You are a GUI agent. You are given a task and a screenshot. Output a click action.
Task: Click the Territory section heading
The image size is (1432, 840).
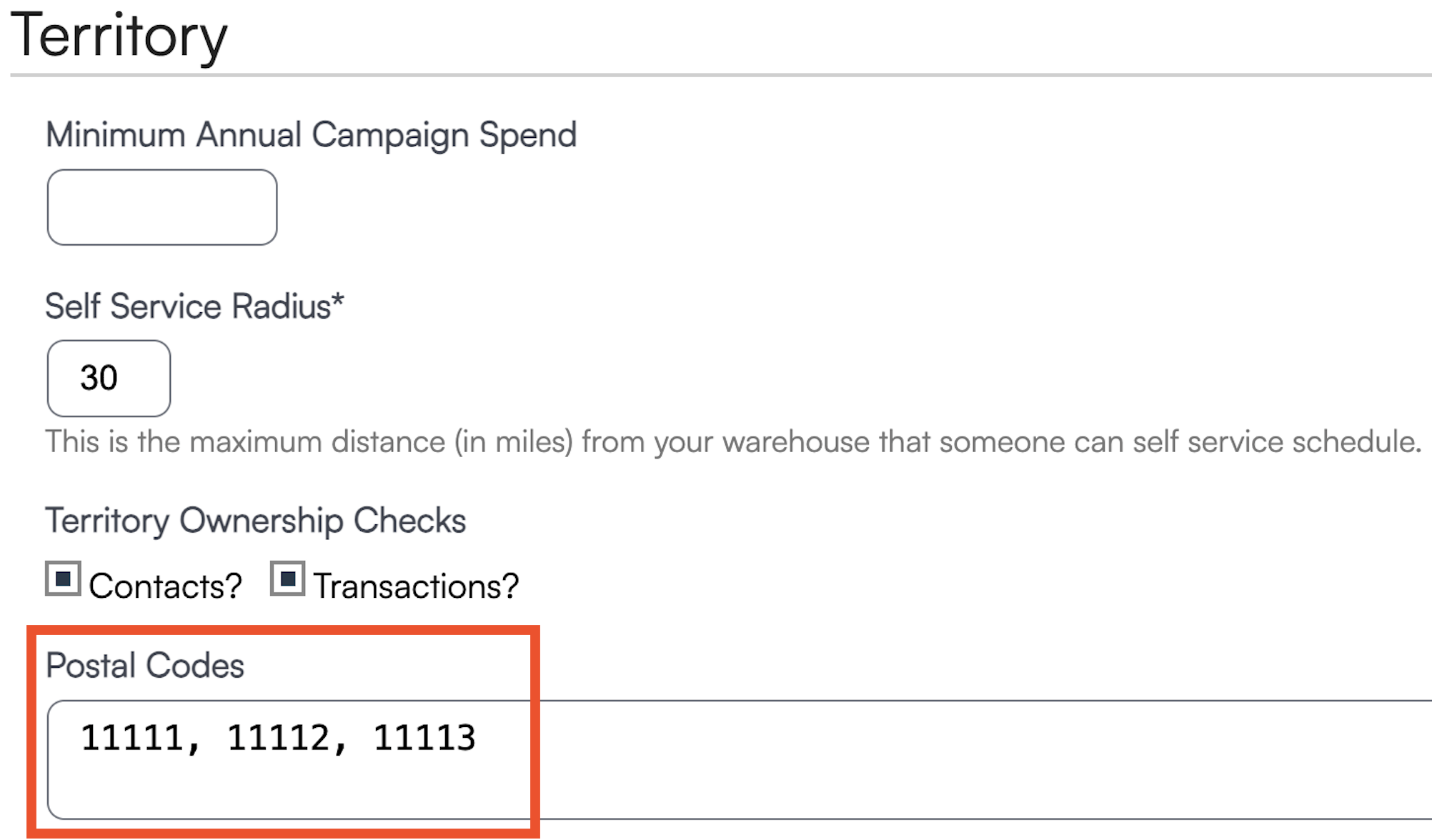[119, 36]
